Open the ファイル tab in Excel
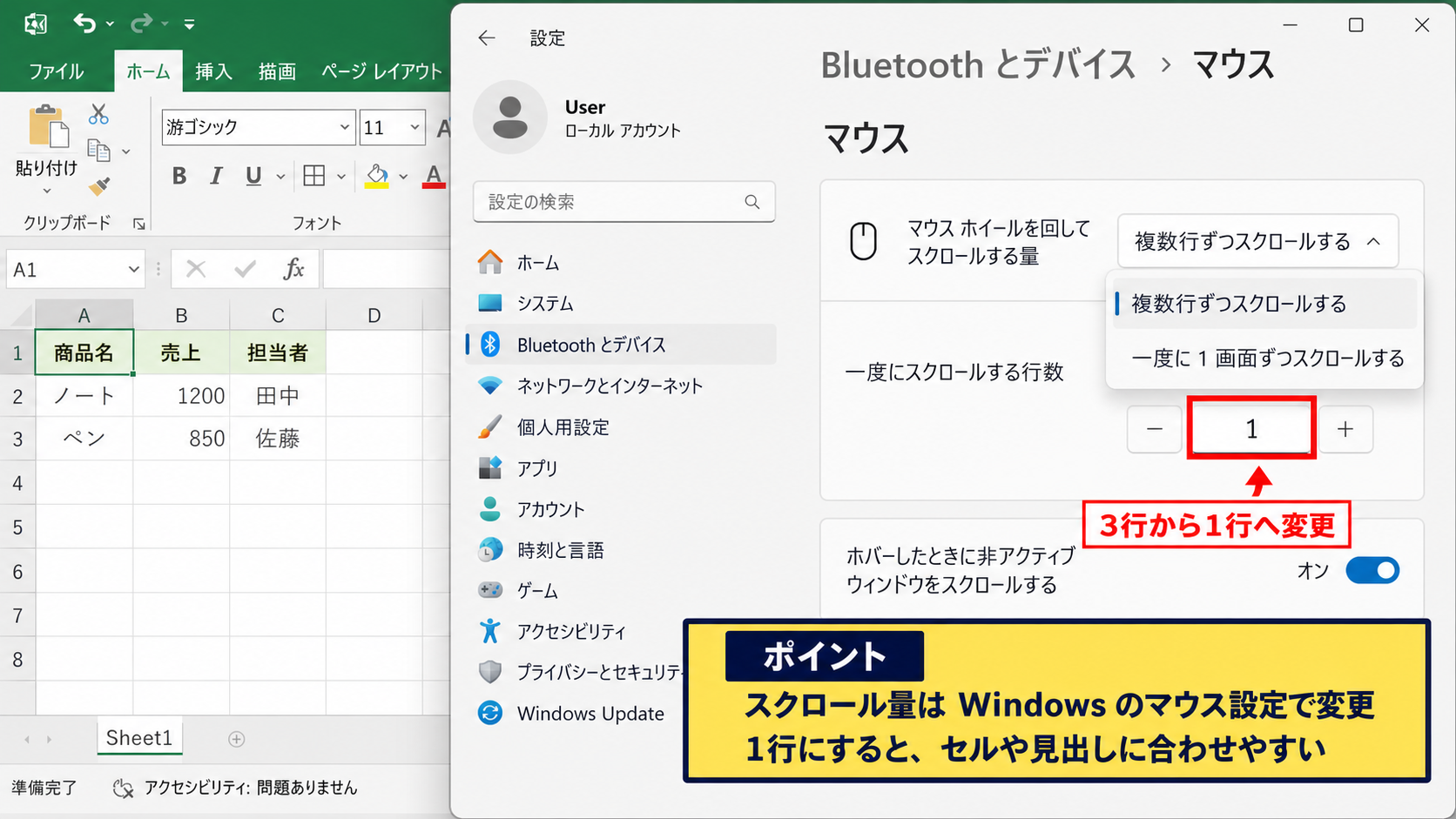 click(x=57, y=71)
